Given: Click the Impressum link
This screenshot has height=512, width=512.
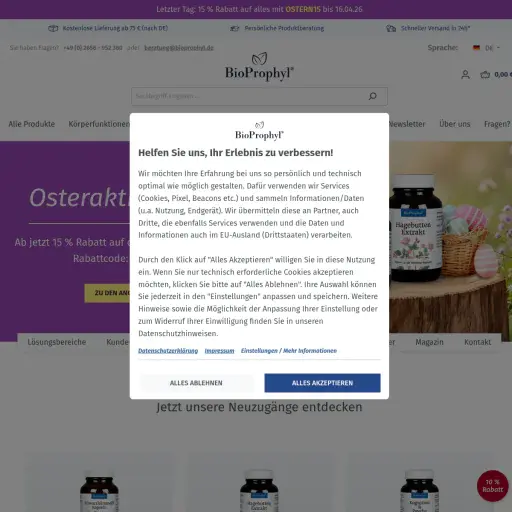Looking at the screenshot, I should coord(219,351).
